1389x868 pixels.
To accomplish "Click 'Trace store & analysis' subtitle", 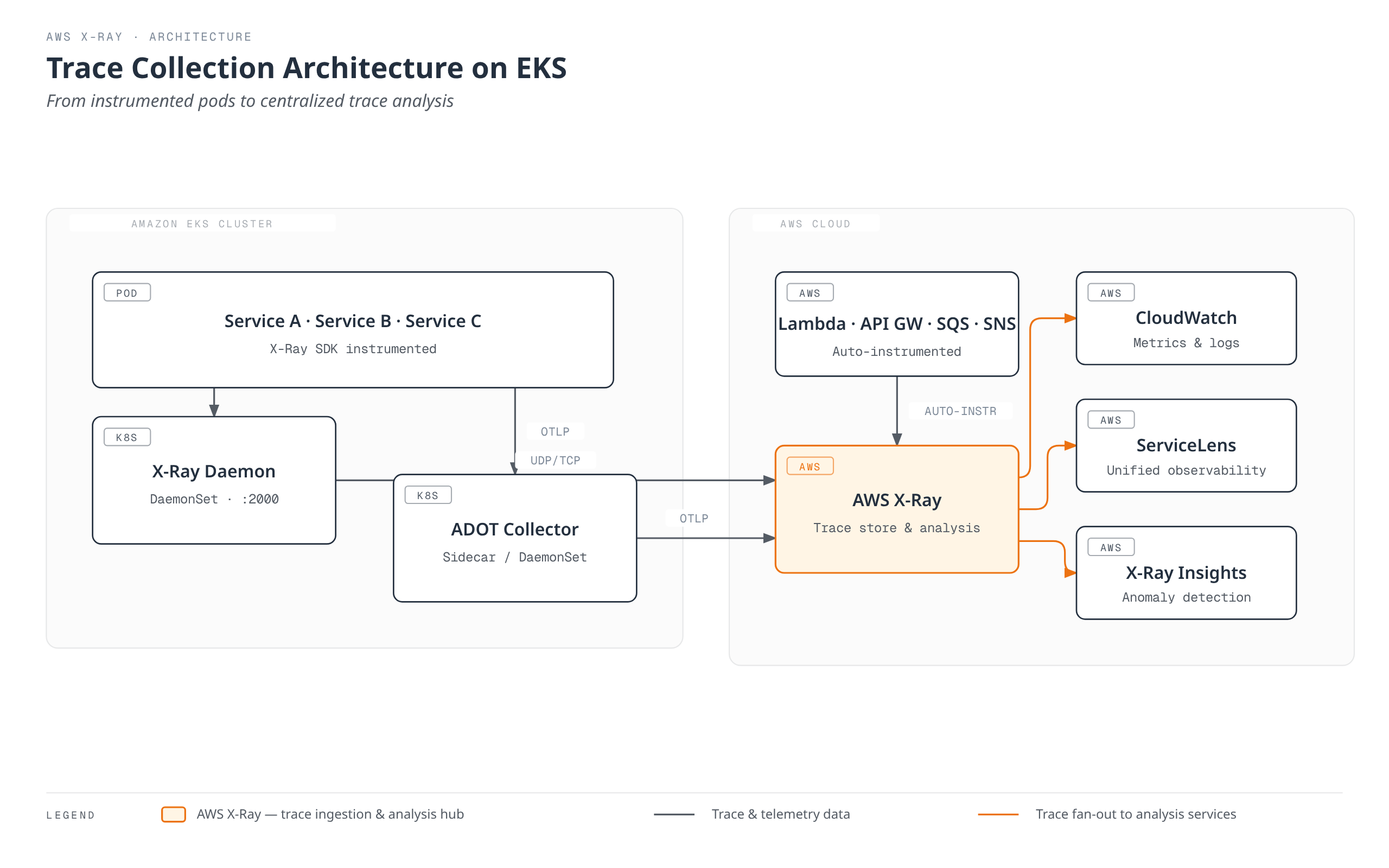I will [x=896, y=528].
